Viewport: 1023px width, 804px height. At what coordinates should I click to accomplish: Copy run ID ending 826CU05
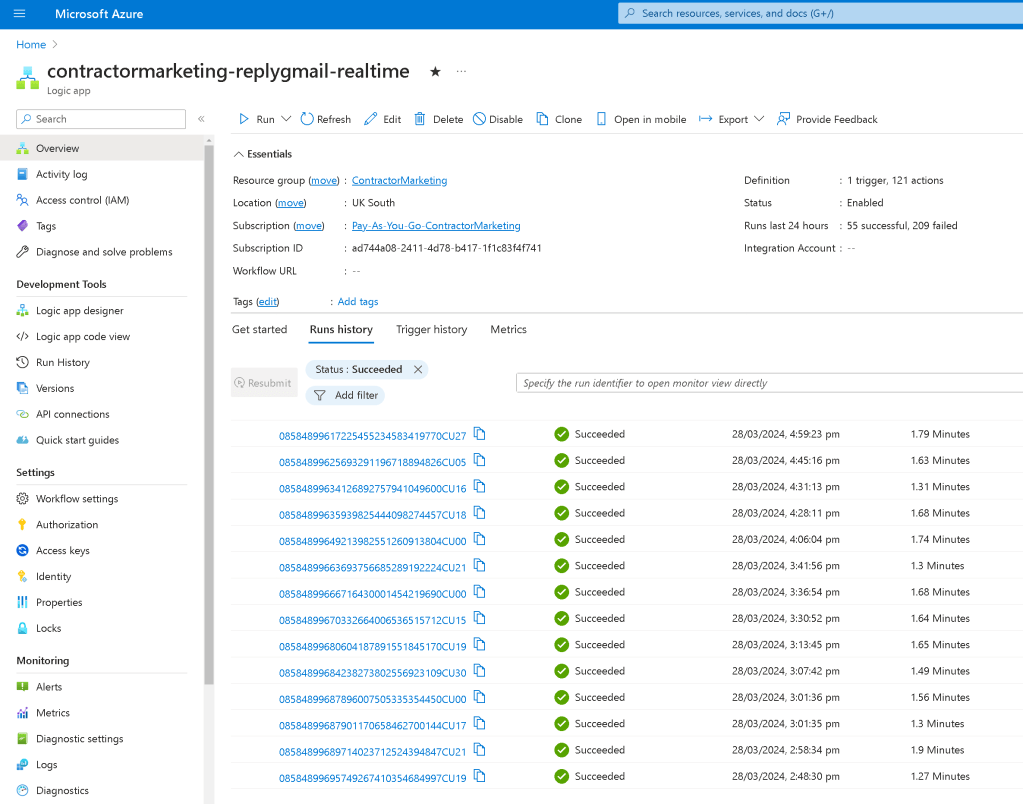480,460
